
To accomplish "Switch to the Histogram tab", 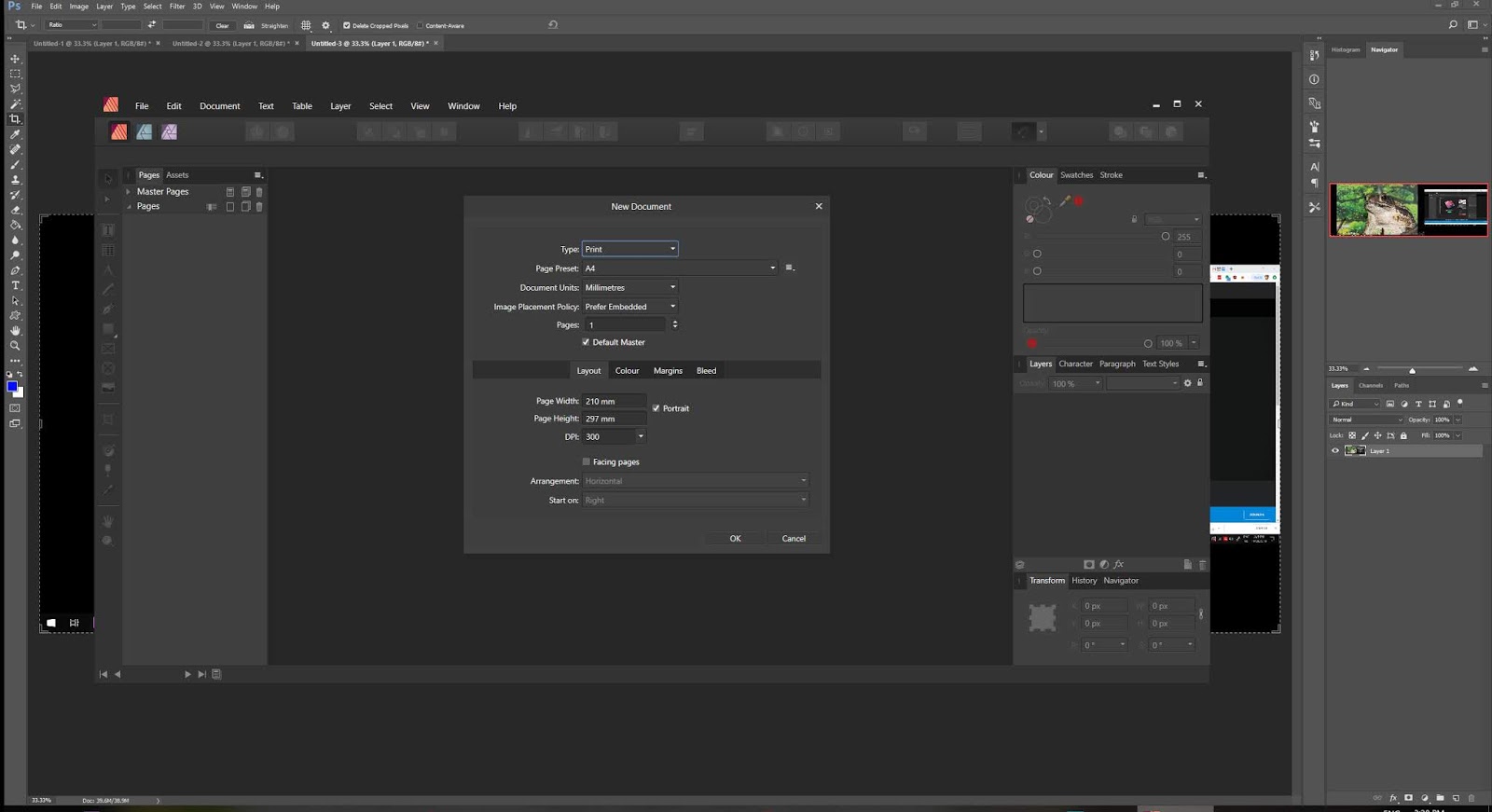I will [x=1346, y=49].
